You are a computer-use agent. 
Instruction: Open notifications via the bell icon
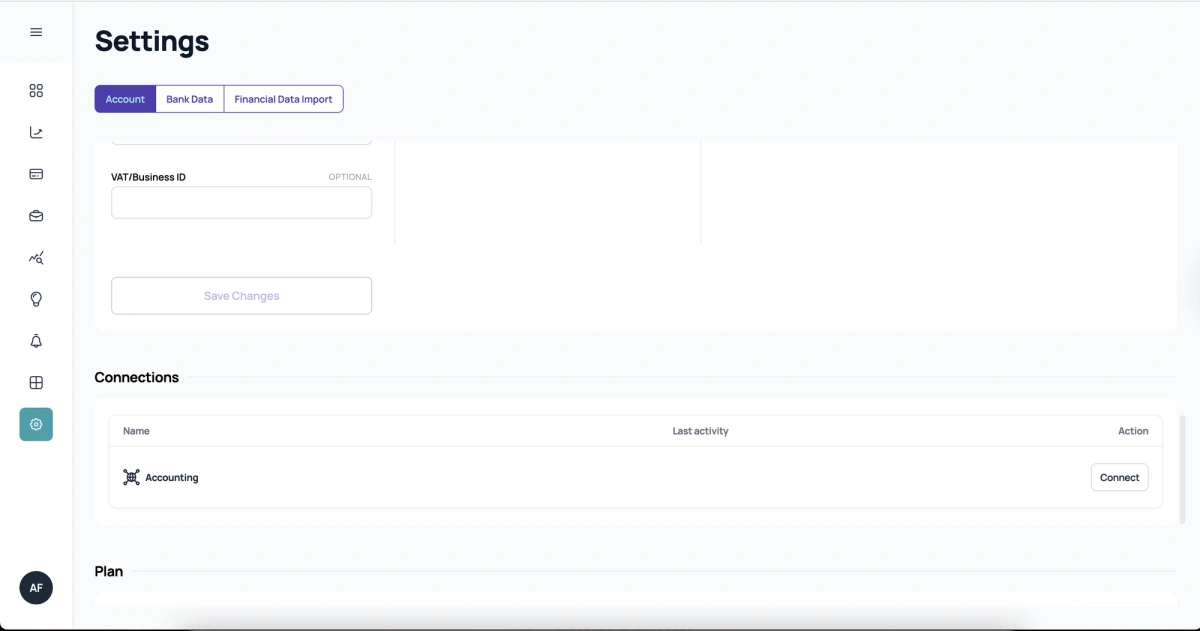click(x=36, y=341)
